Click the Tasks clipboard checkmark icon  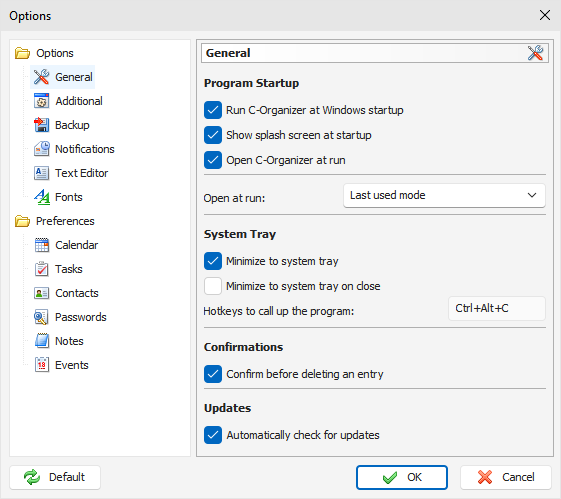tap(42, 269)
